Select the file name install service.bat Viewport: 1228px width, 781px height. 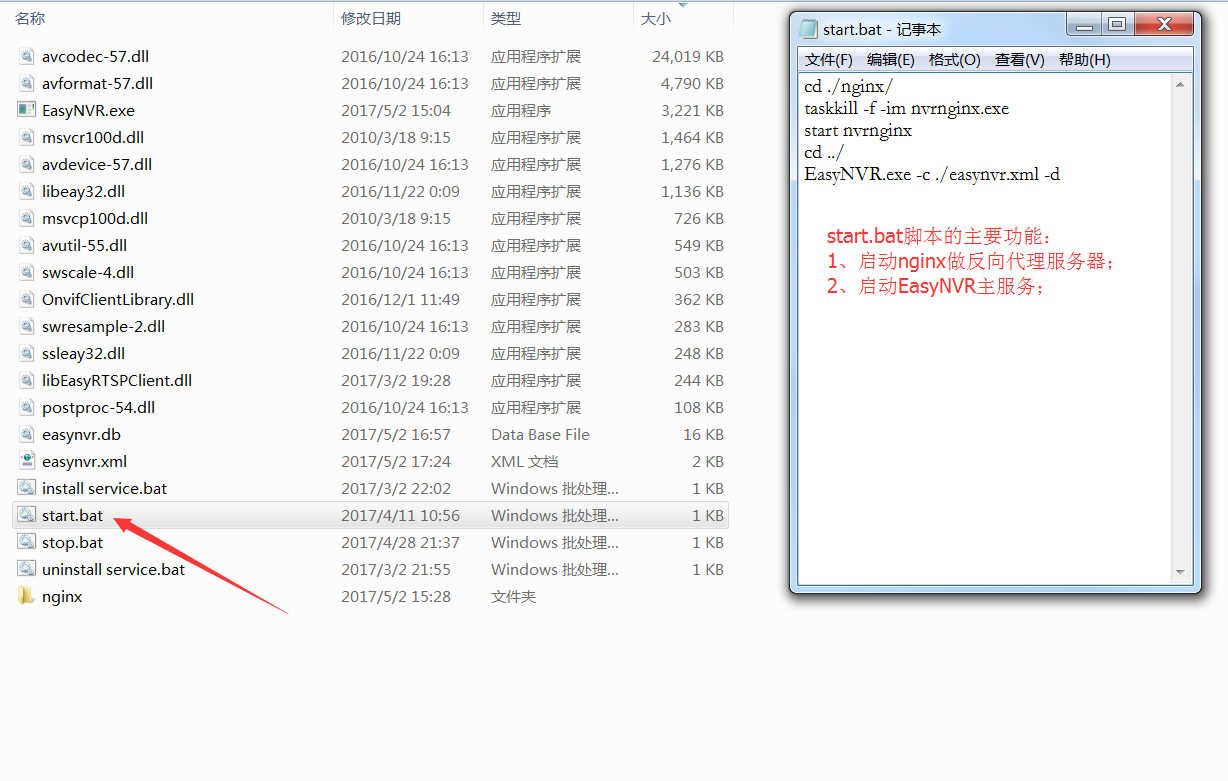(104, 488)
